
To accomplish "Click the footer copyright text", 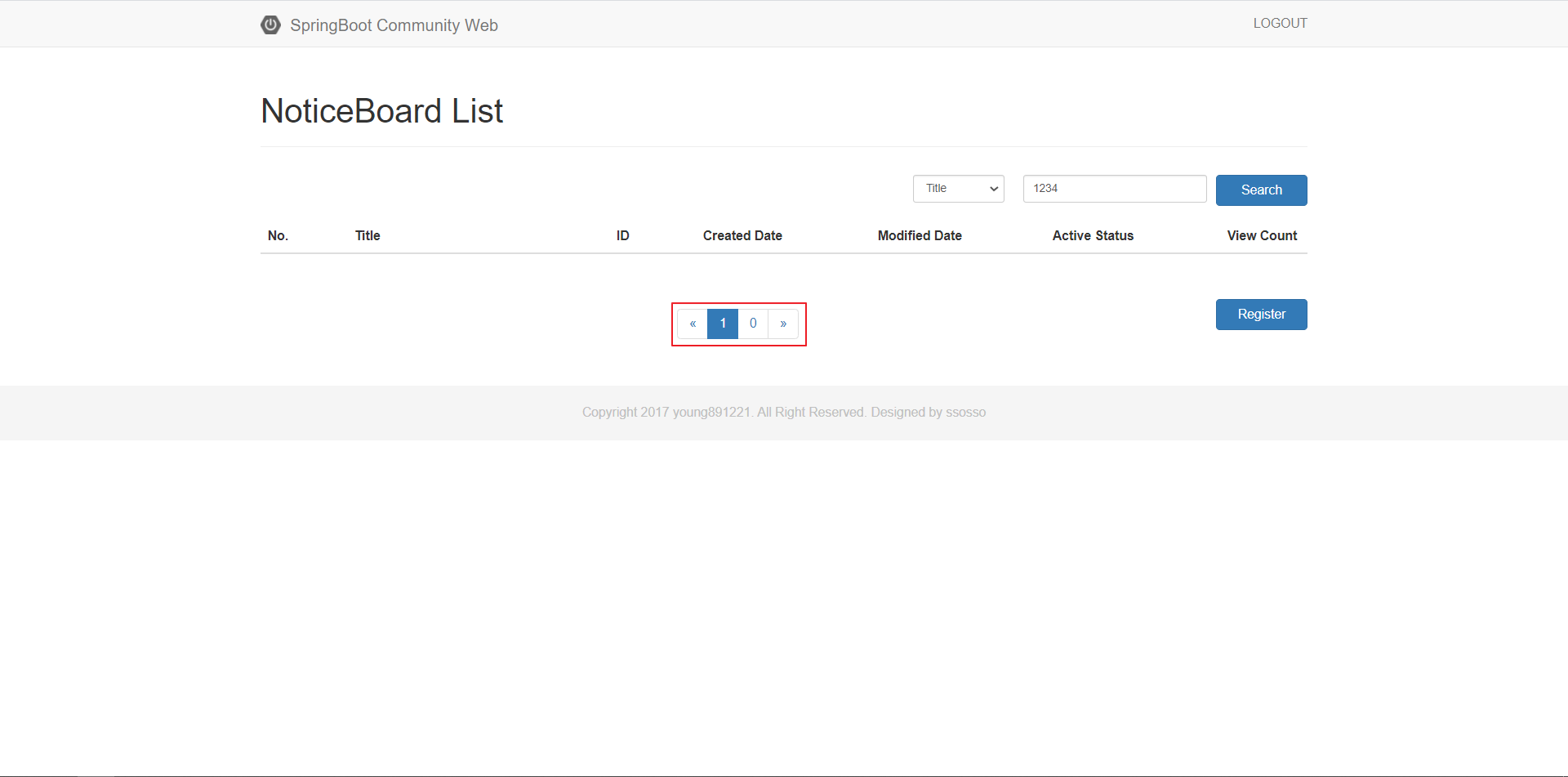I will (783, 413).
